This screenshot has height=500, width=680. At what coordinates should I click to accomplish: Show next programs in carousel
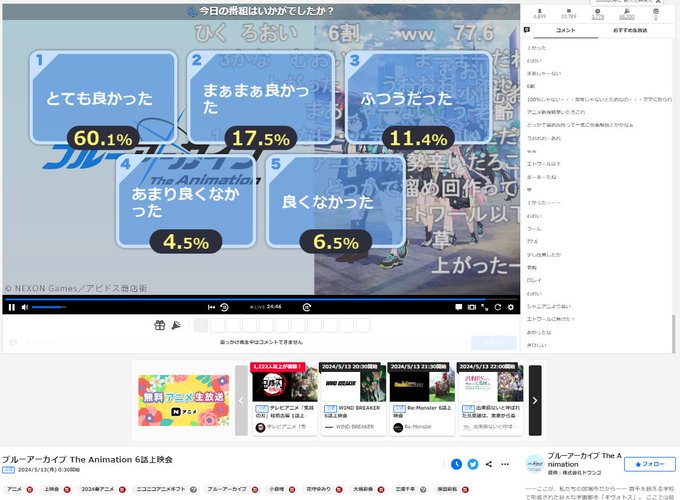coord(535,400)
